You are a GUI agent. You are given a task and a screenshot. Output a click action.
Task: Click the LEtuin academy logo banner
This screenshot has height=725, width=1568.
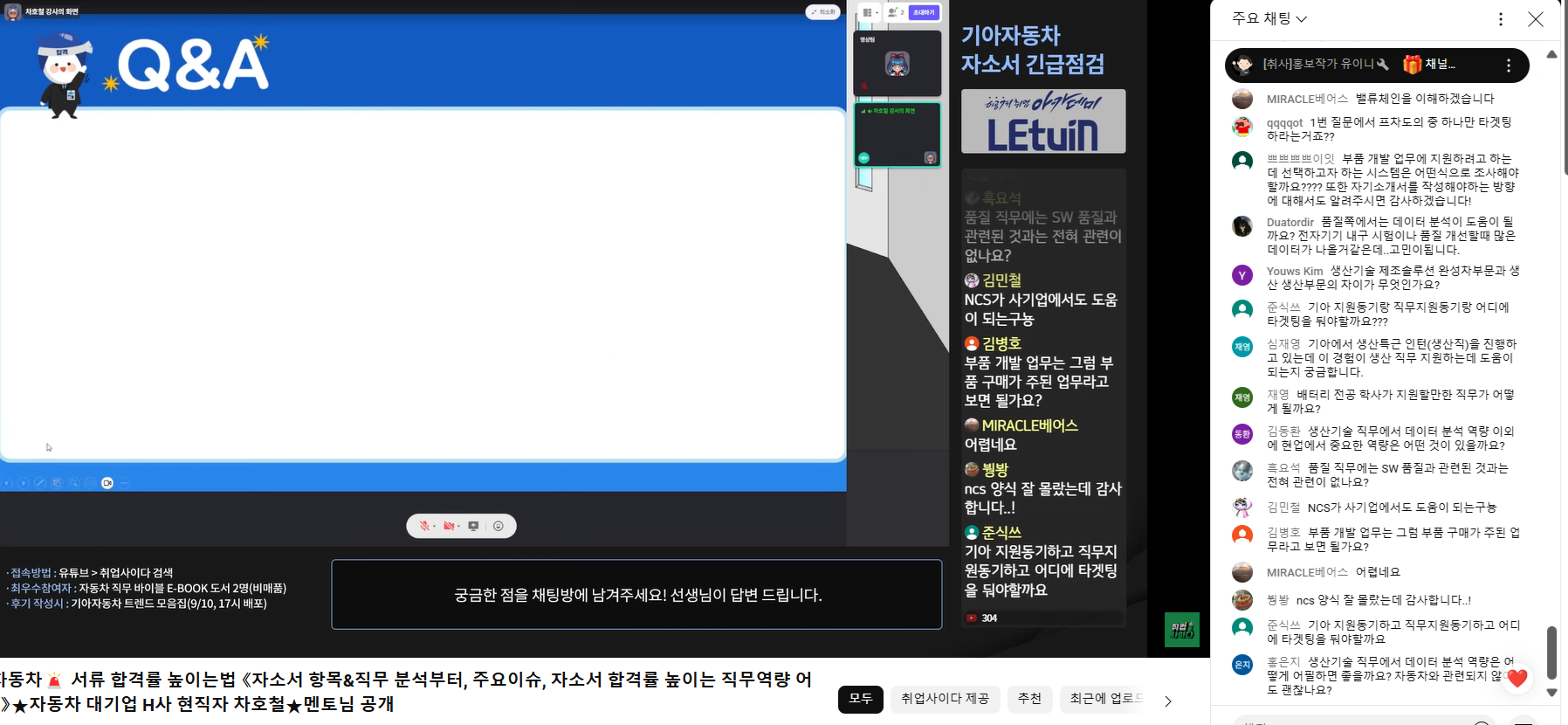point(1043,121)
